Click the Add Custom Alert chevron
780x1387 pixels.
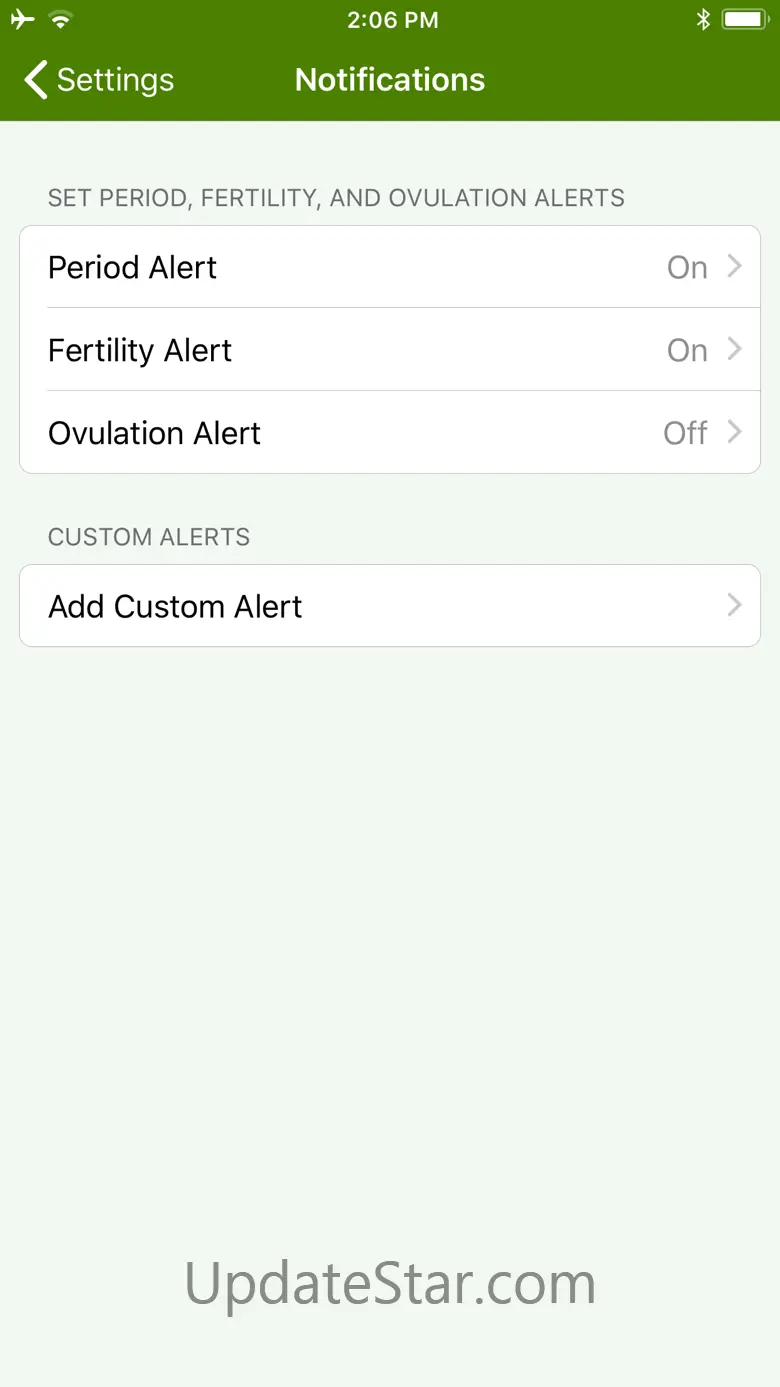click(735, 605)
